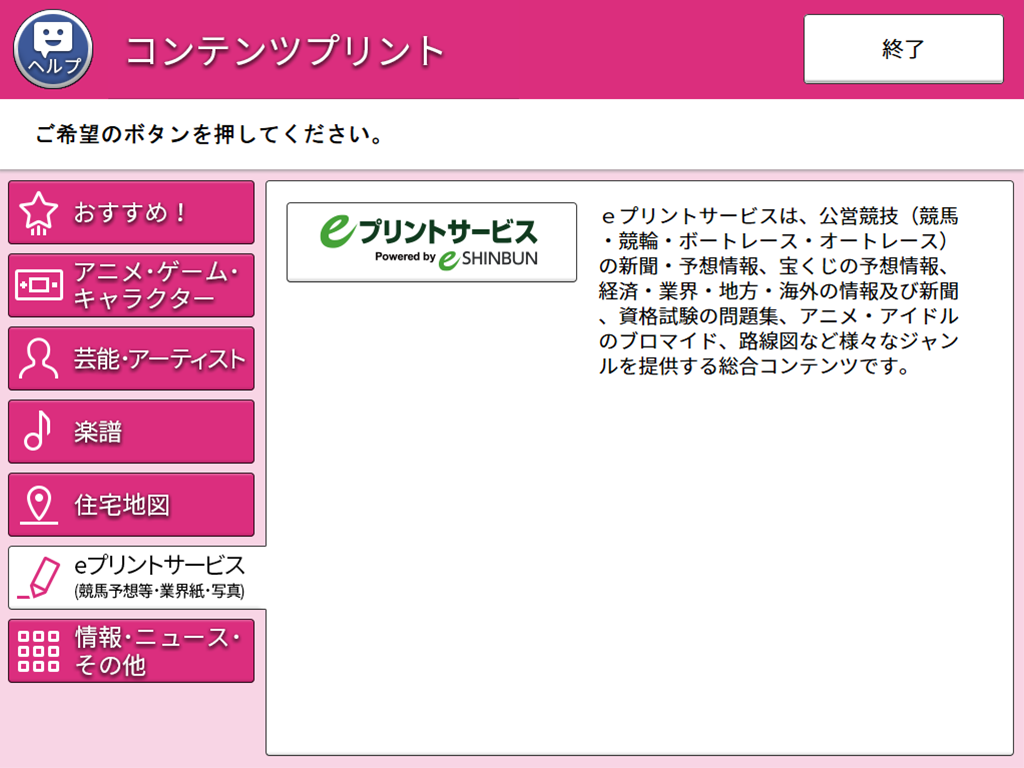This screenshot has width=1024, height=768.
Task: Click the selected eプリントサービス sidebar entry
Action: point(130,576)
